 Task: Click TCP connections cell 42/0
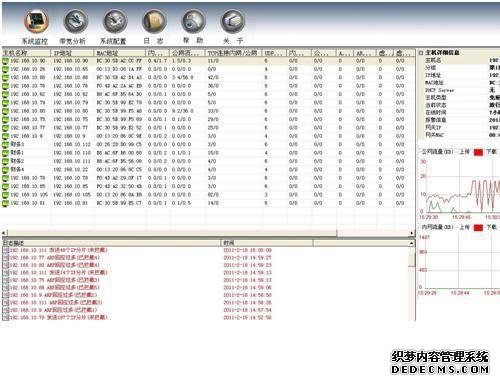click(213, 78)
